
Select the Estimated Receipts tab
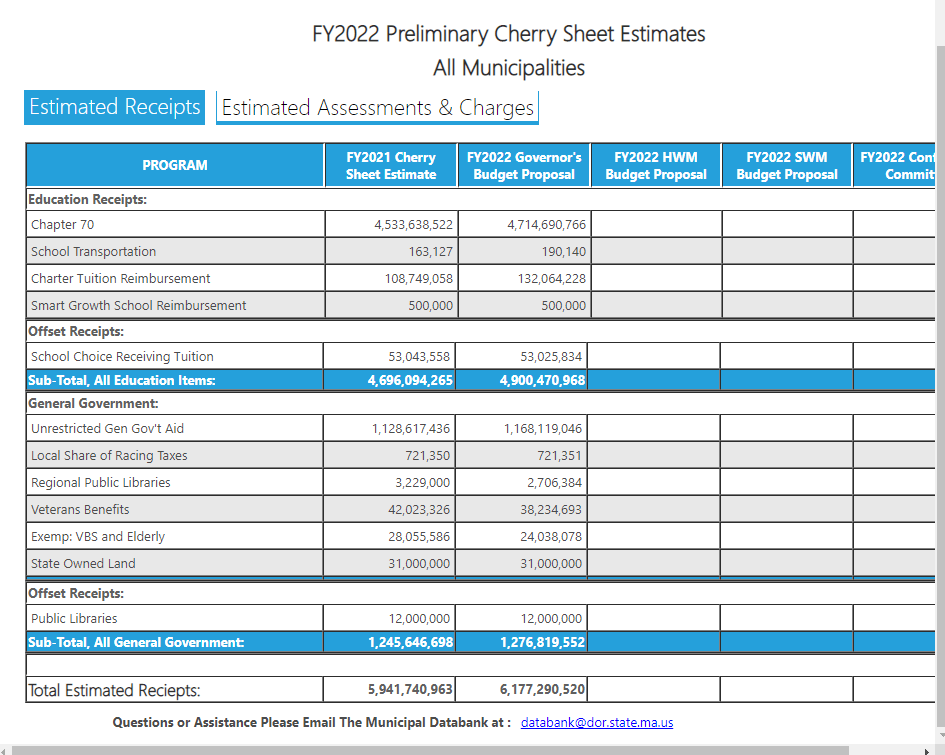pos(114,107)
